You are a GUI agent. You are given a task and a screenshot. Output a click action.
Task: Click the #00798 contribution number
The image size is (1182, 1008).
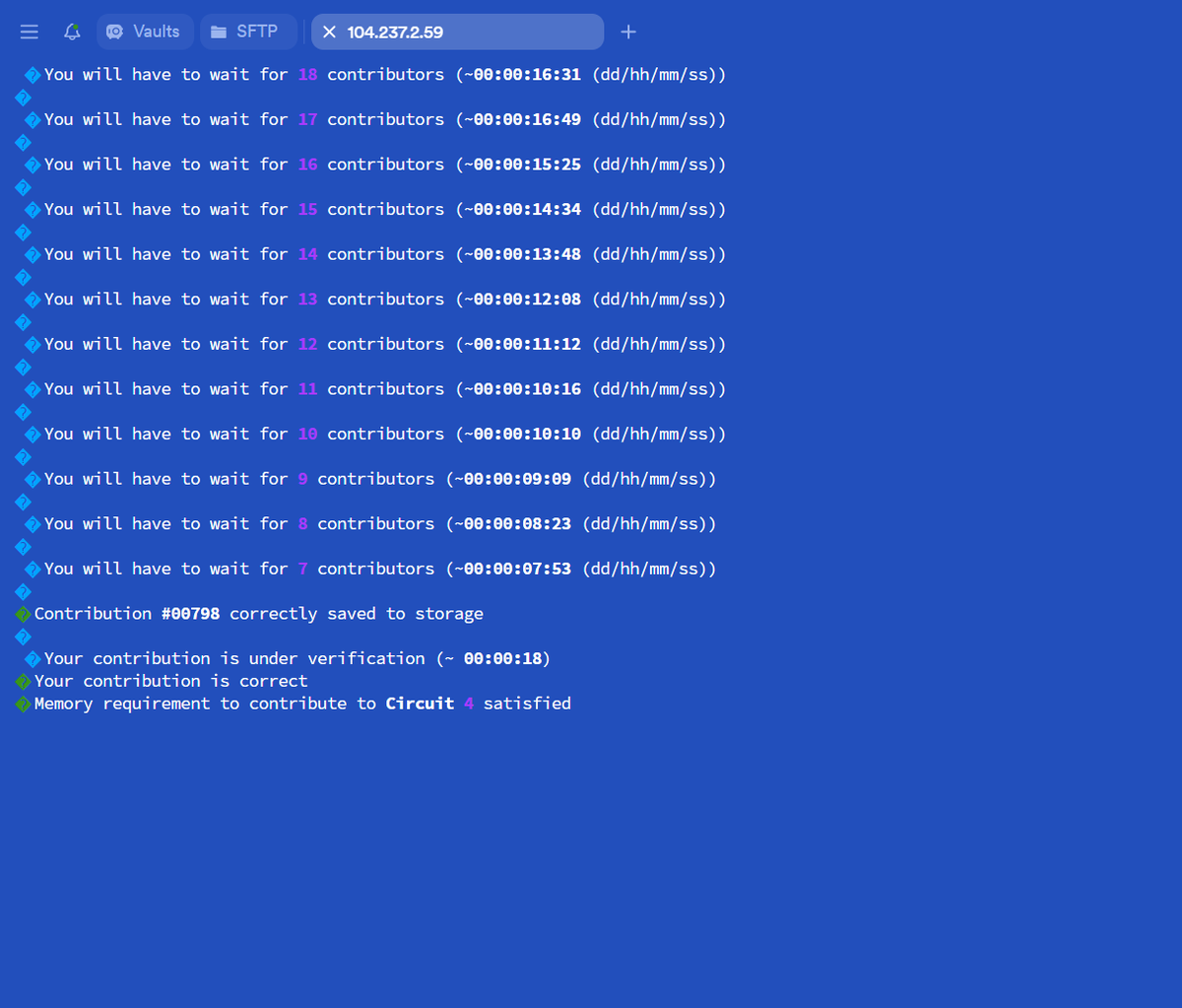pyautogui.click(x=191, y=614)
